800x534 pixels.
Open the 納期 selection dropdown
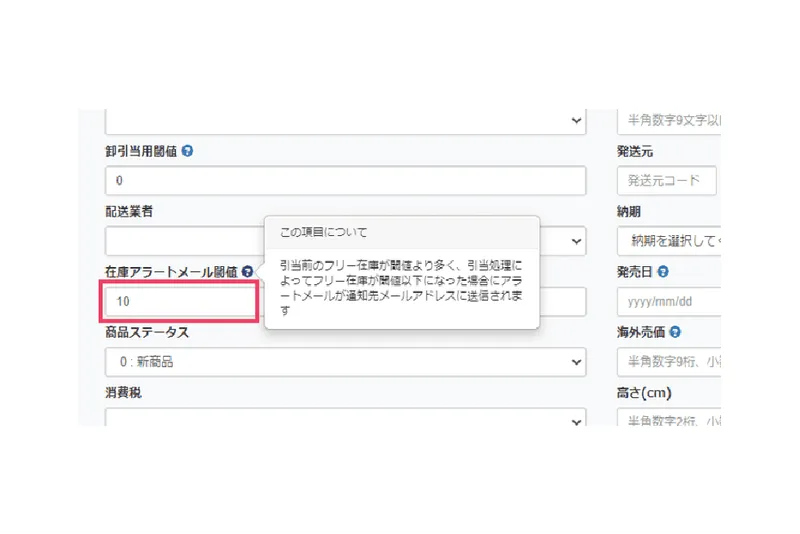point(669,241)
